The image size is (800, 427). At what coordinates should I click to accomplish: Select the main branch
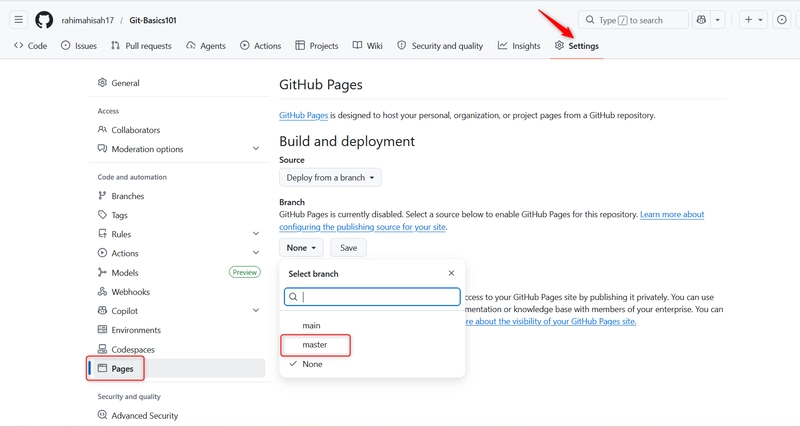[372, 325]
